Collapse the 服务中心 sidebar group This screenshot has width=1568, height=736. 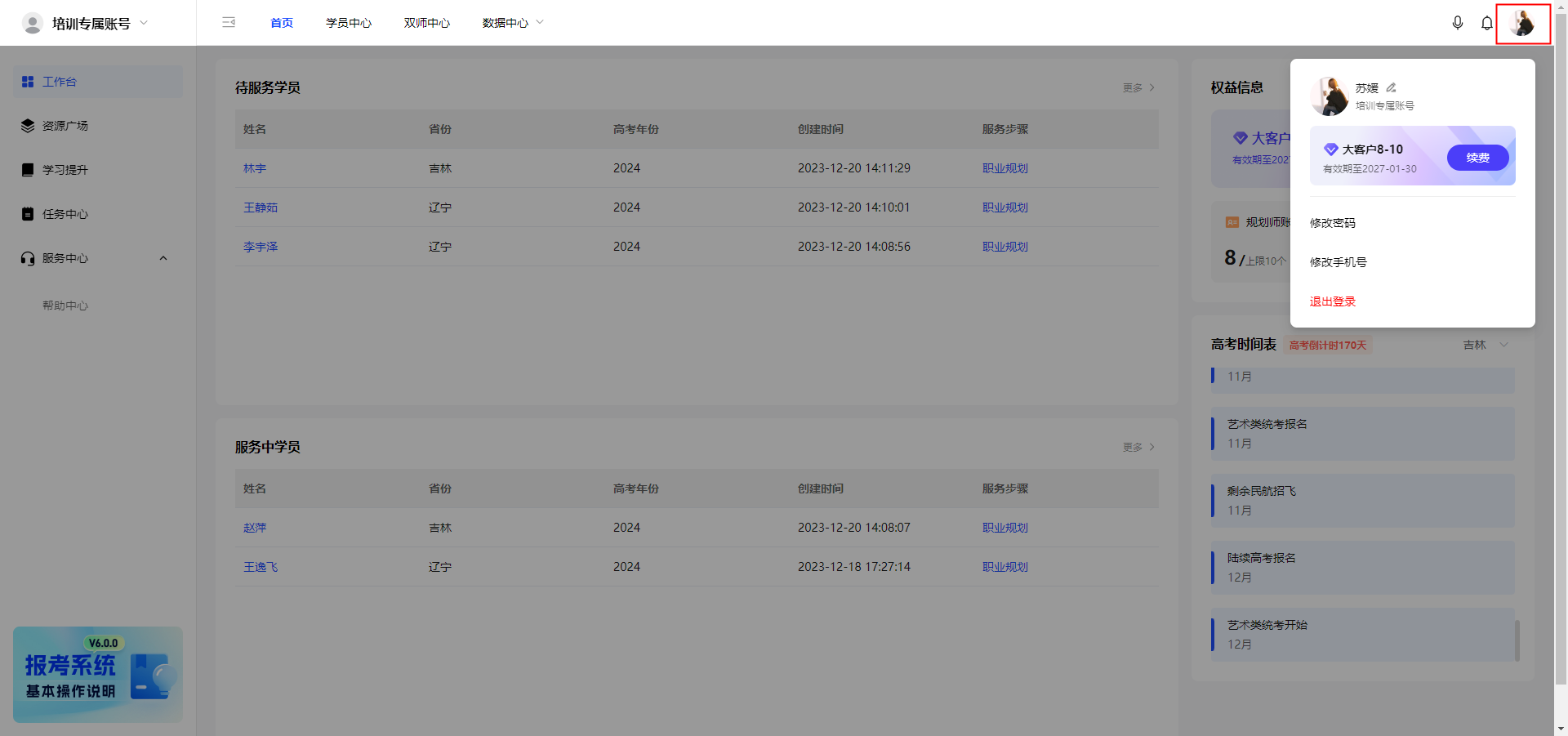(163, 258)
